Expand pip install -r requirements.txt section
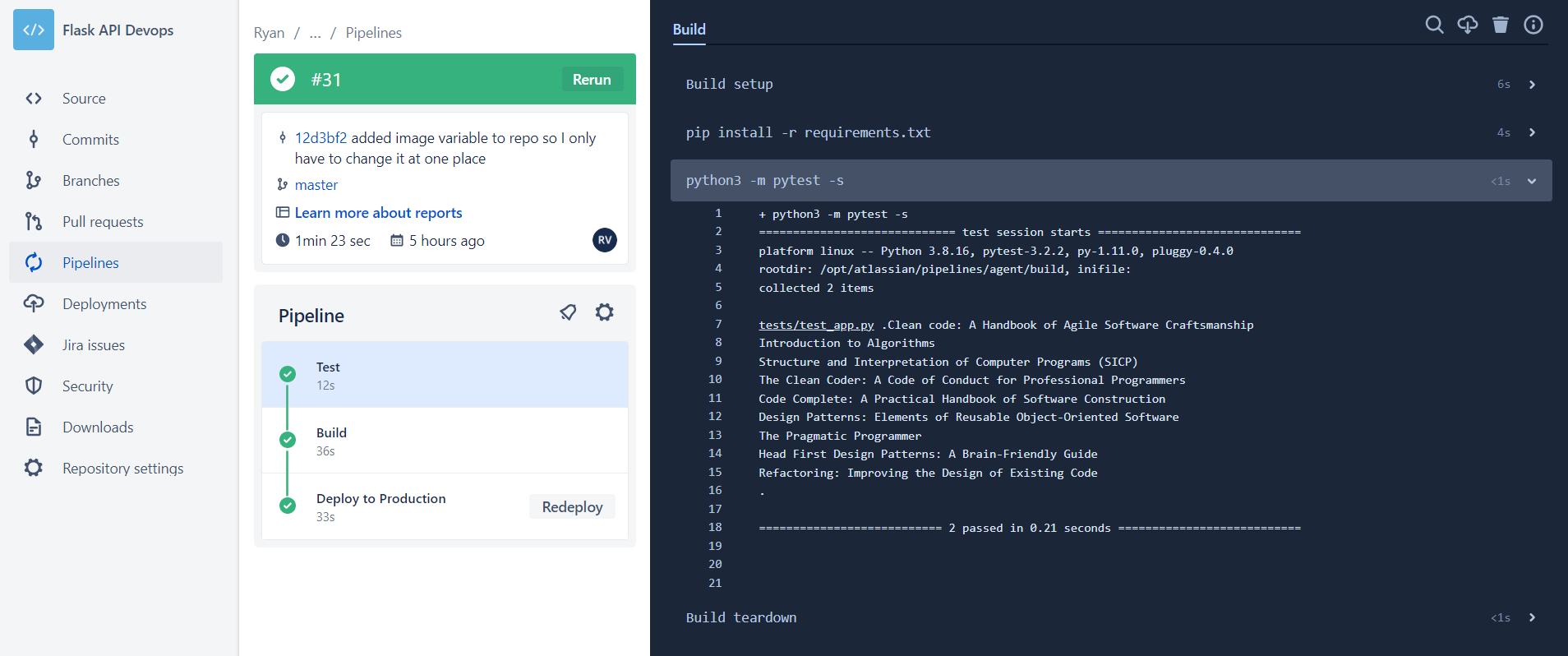Screen dimensions: 1568x656 click(x=1532, y=132)
